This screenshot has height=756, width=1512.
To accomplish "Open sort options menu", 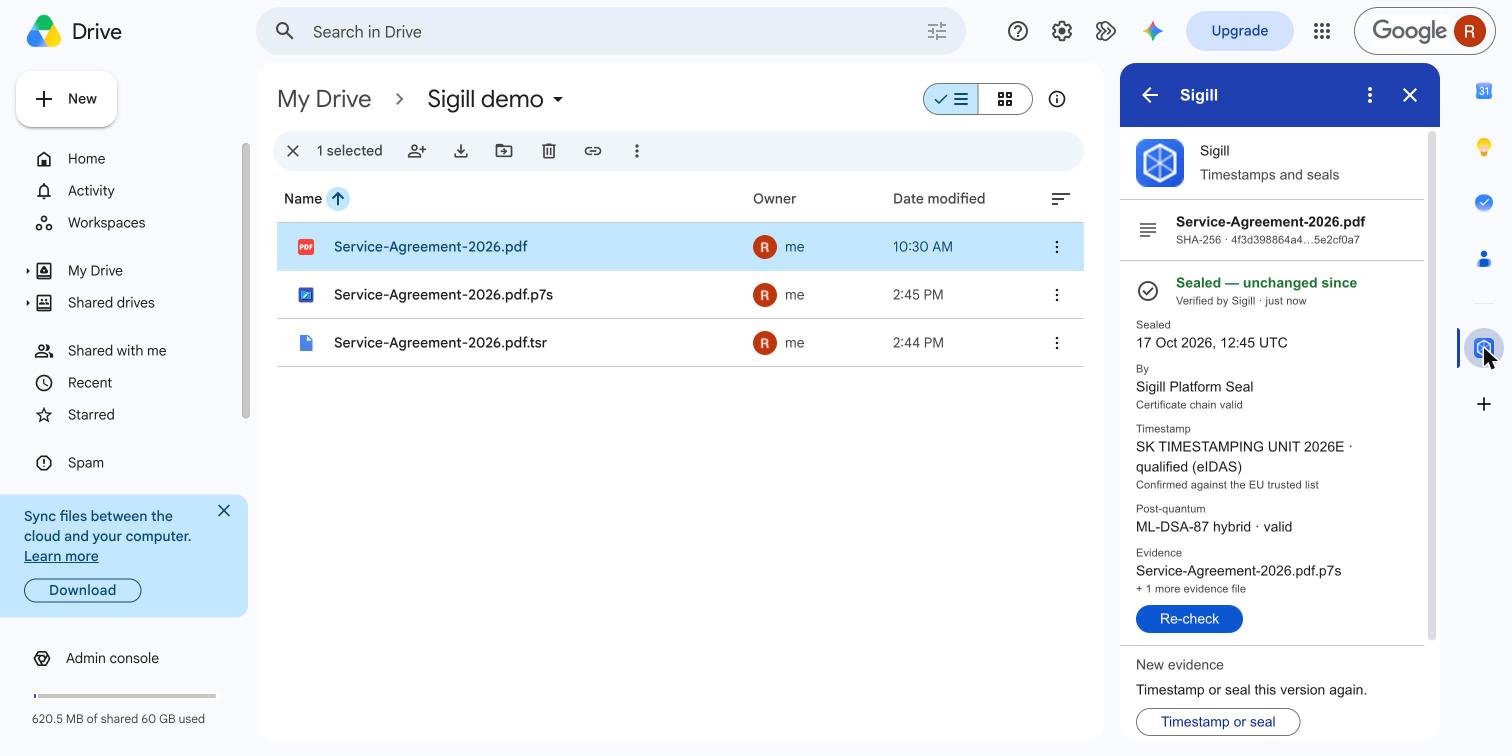I will coord(1061,199).
